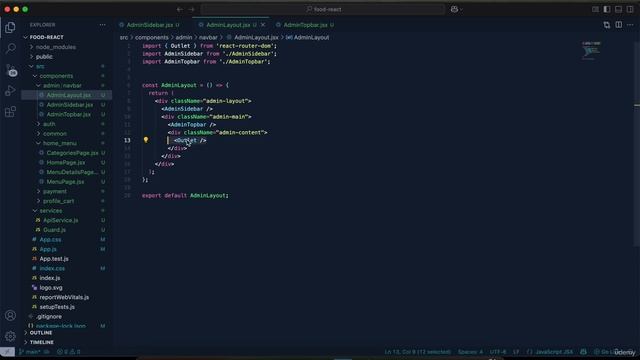Open the Search view icon

pos(10,49)
